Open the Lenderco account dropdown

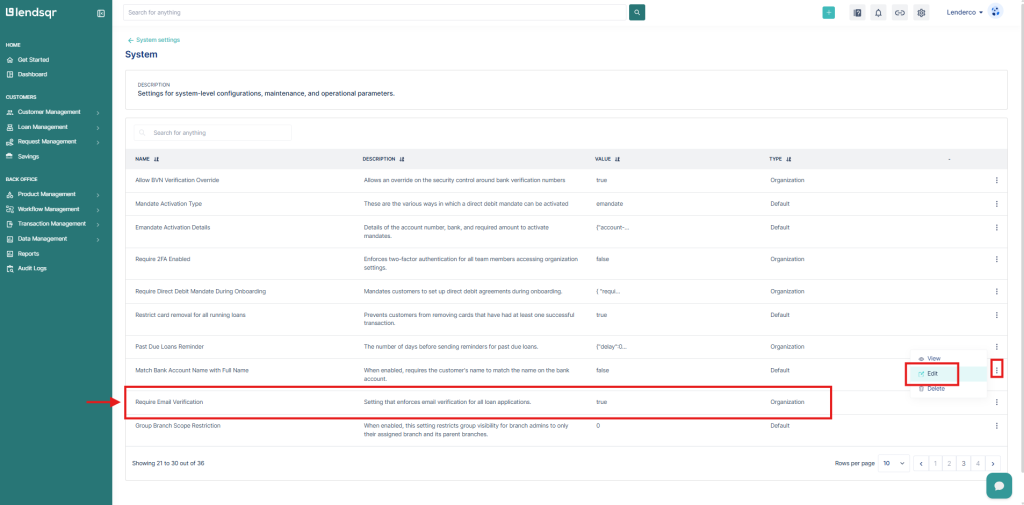click(965, 13)
